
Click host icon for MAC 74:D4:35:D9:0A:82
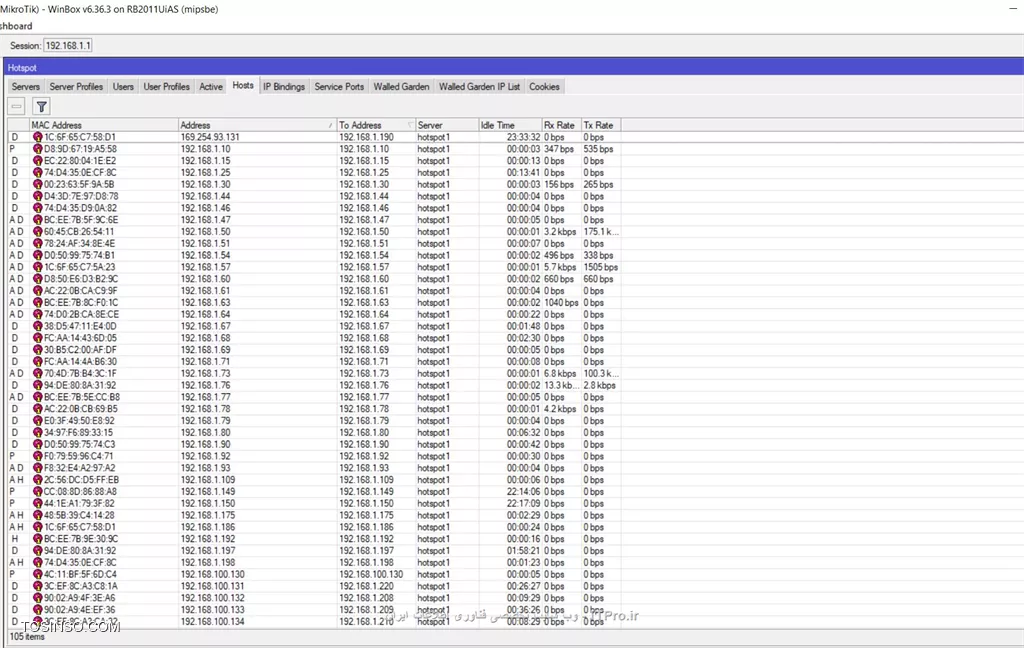pos(37,208)
